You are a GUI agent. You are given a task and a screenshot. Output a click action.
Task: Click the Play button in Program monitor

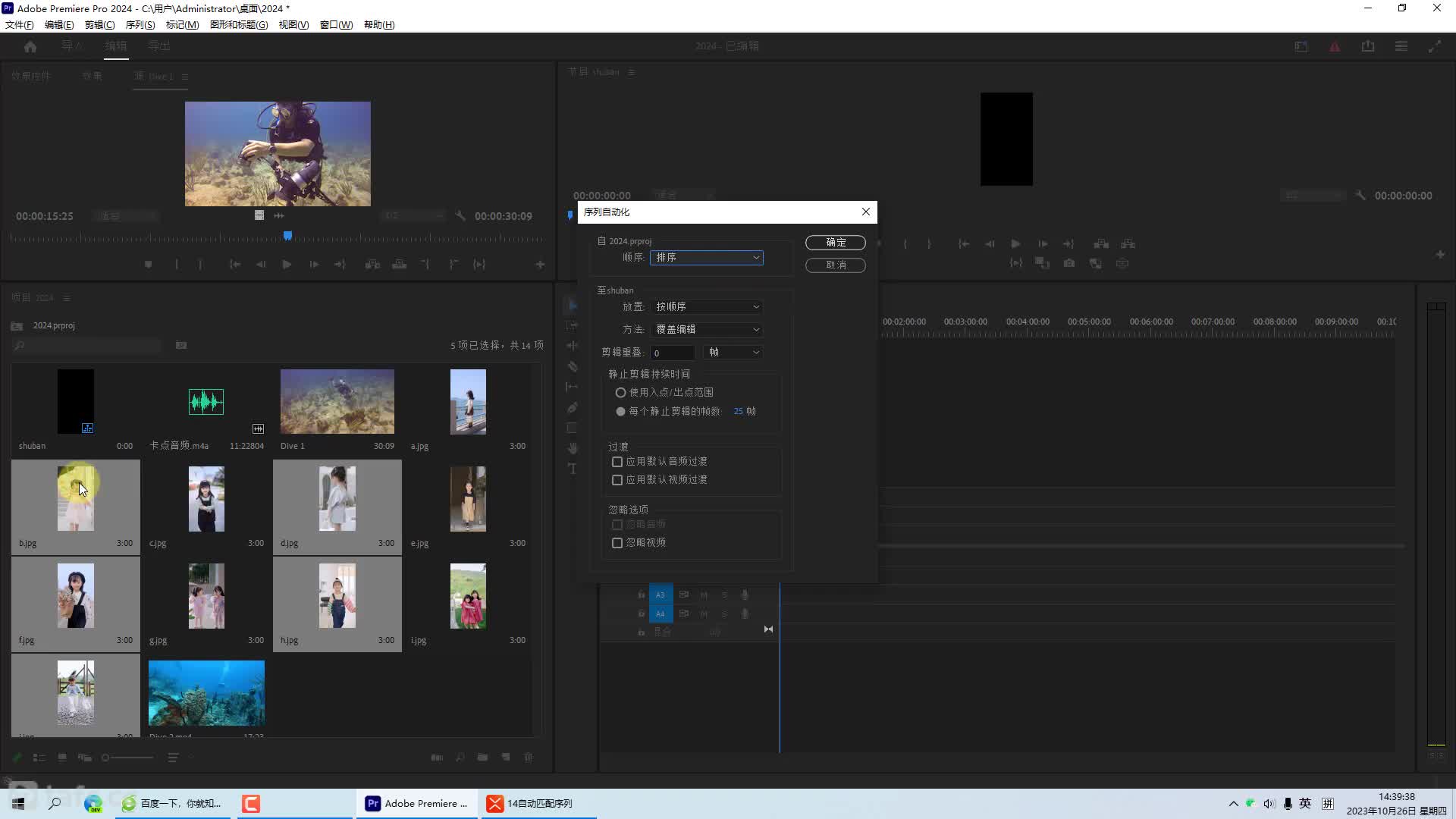point(1015,244)
